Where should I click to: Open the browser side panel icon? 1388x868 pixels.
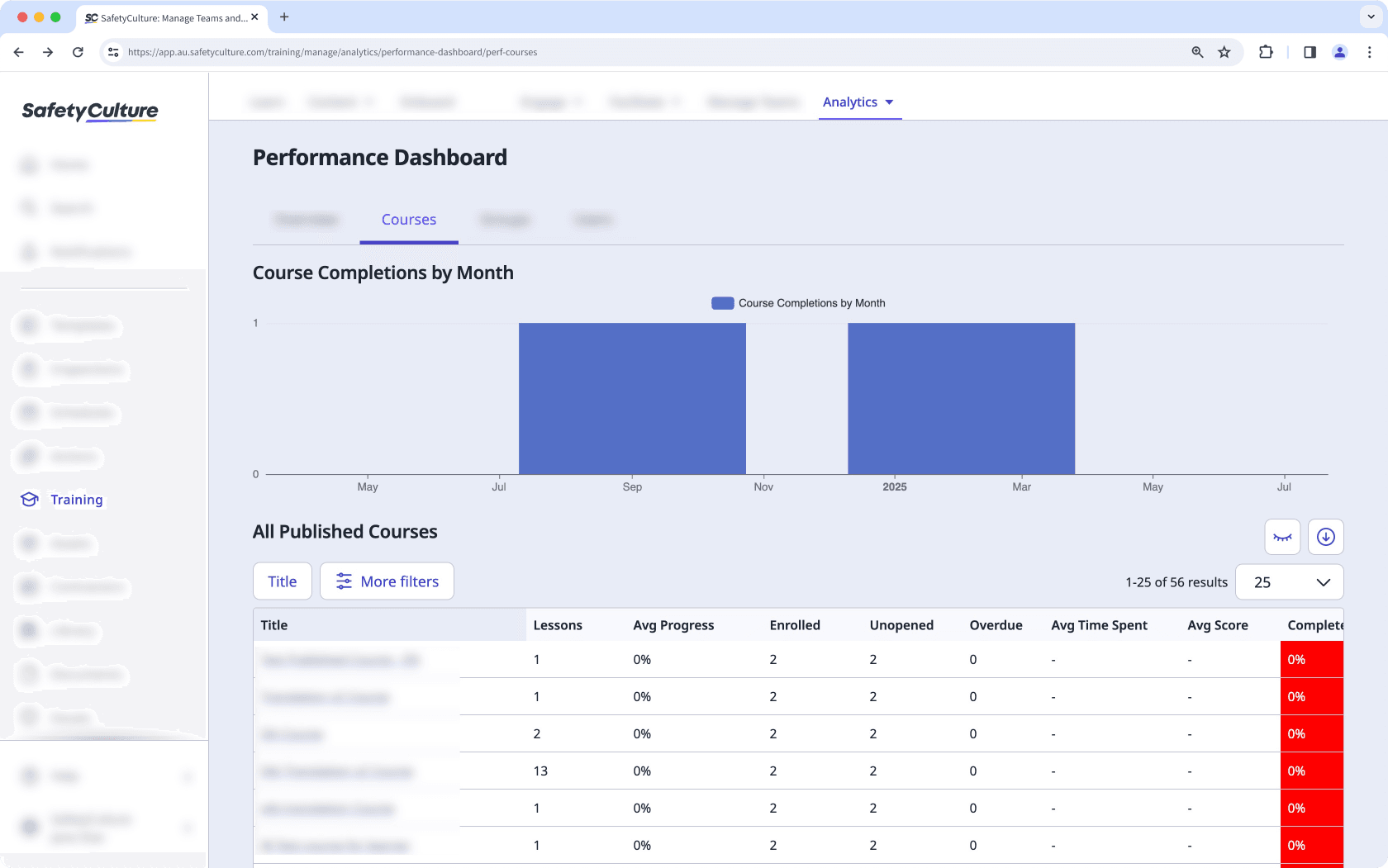[1309, 51]
